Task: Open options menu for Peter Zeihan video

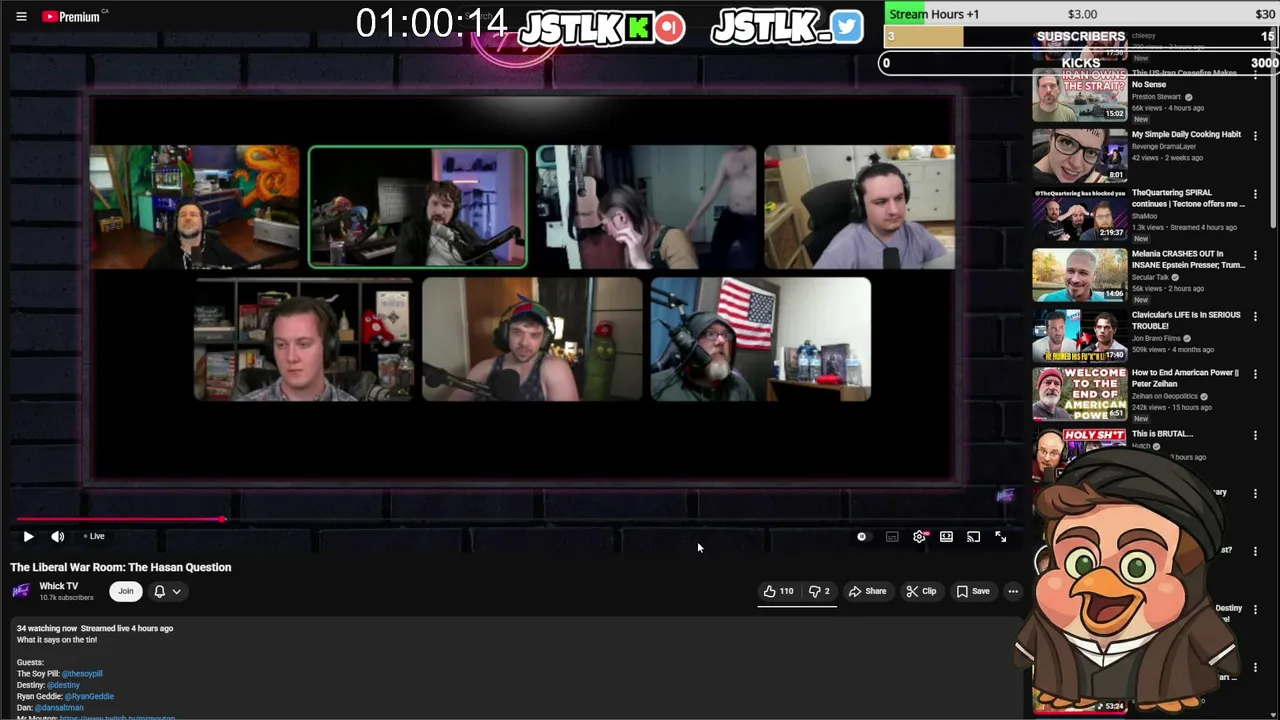Action: click(1255, 375)
